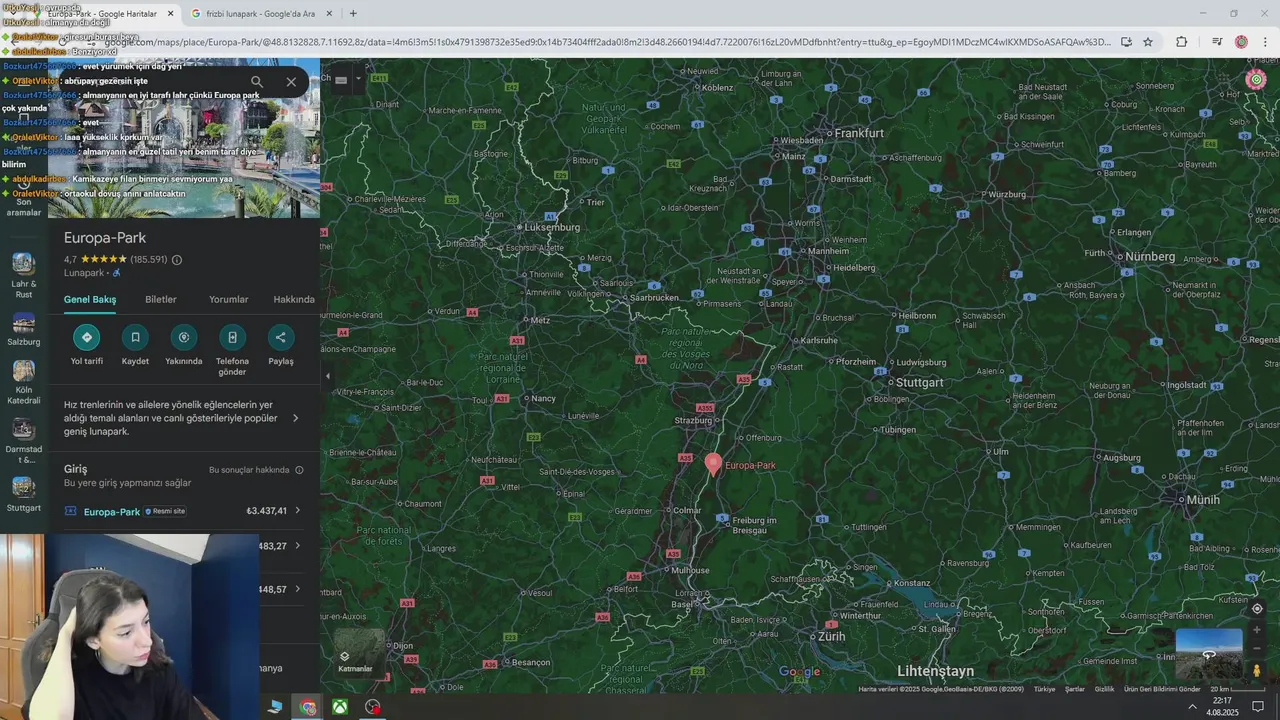Open Köln Katedrali recent search
1280x720 pixels.
pyautogui.click(x=23, y=382)
